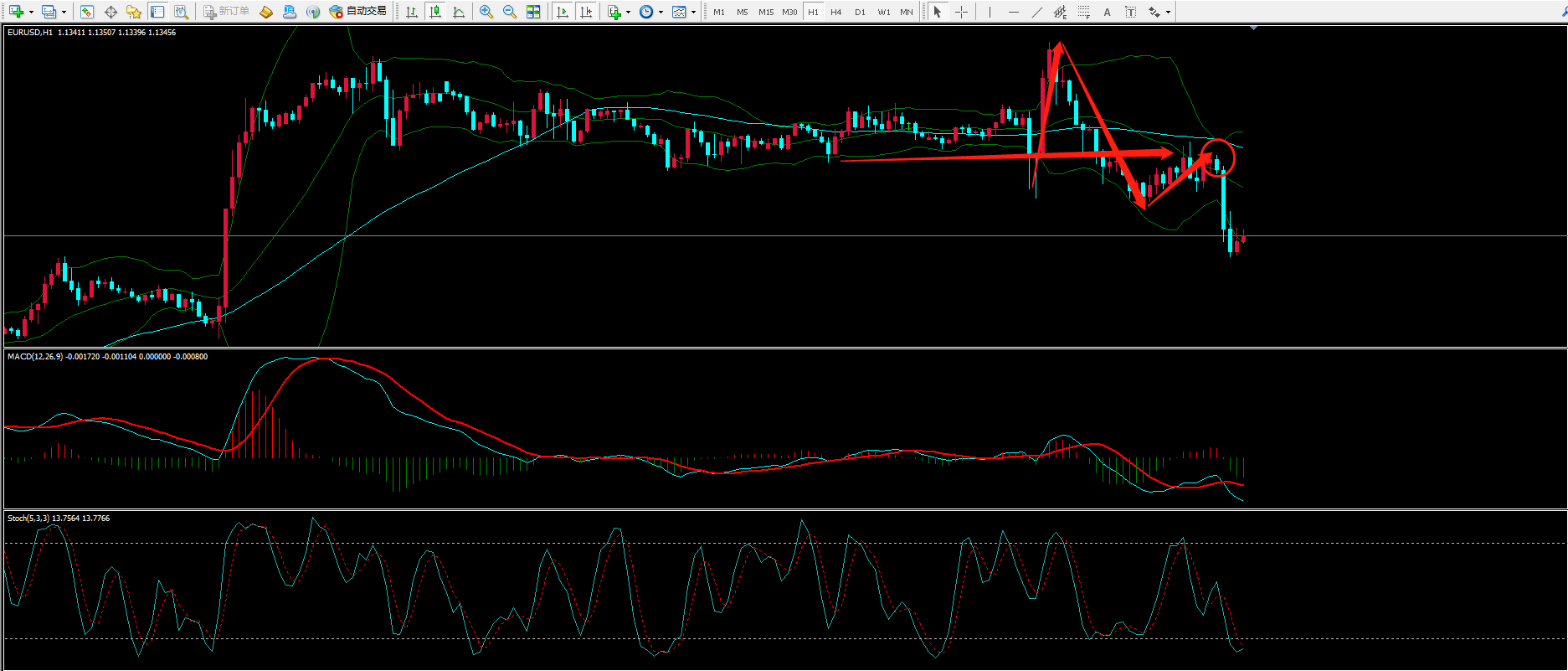Click the 自动交易 auto trading button
Screen dimensions: 1568x671
(x=358, y=12)
